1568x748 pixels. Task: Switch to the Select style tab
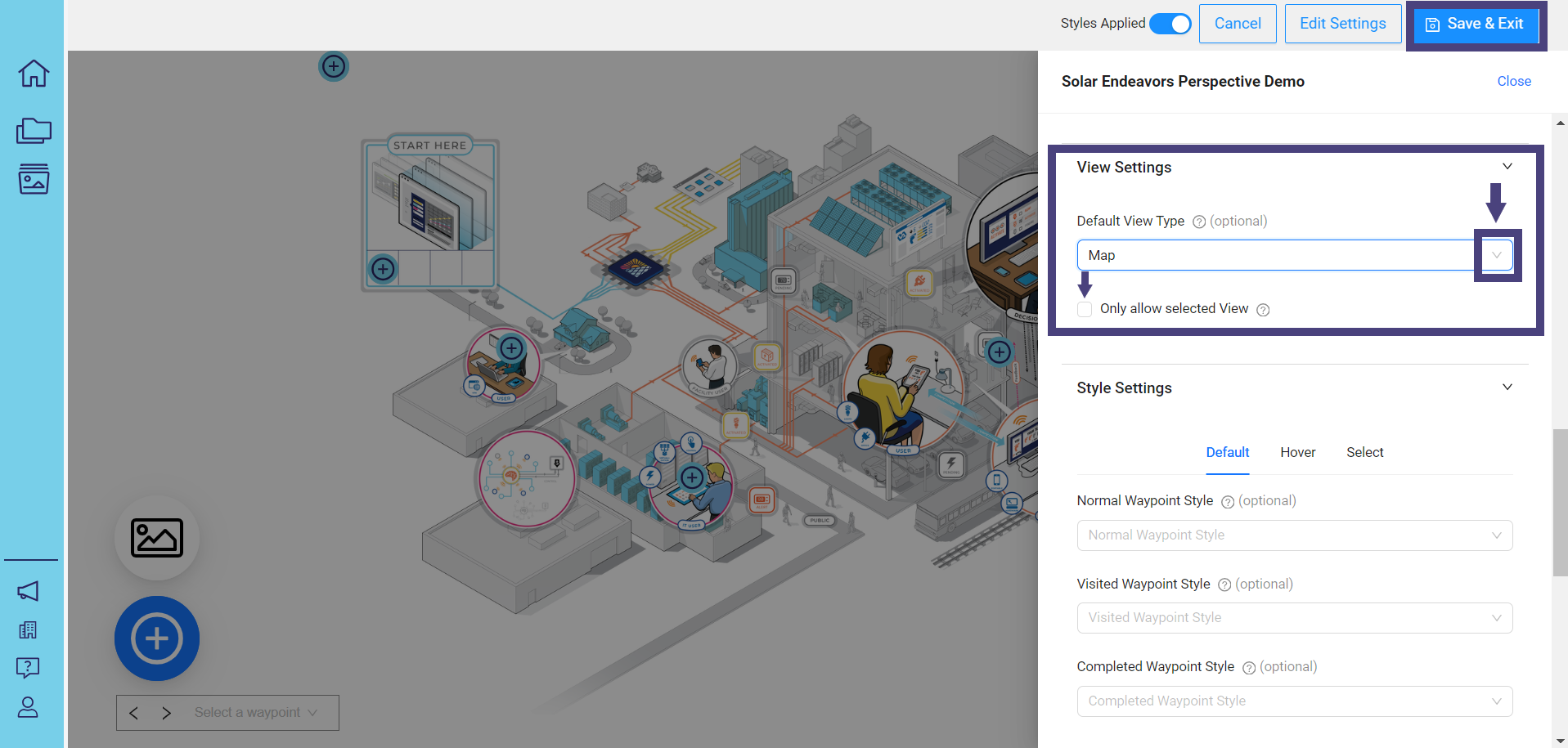pos(1364,452)
